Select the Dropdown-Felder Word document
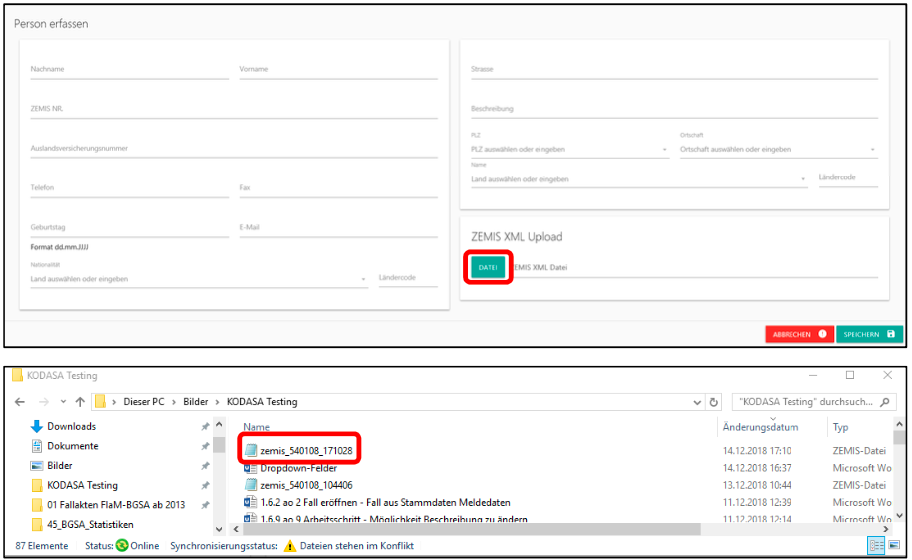 300,468
